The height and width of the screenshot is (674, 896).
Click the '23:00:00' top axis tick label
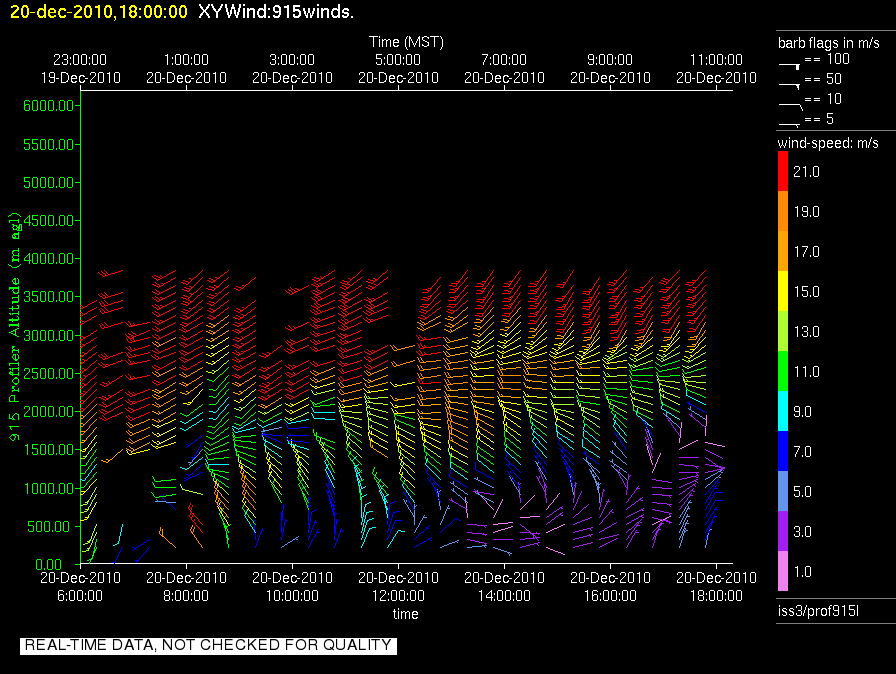(80, 60)
